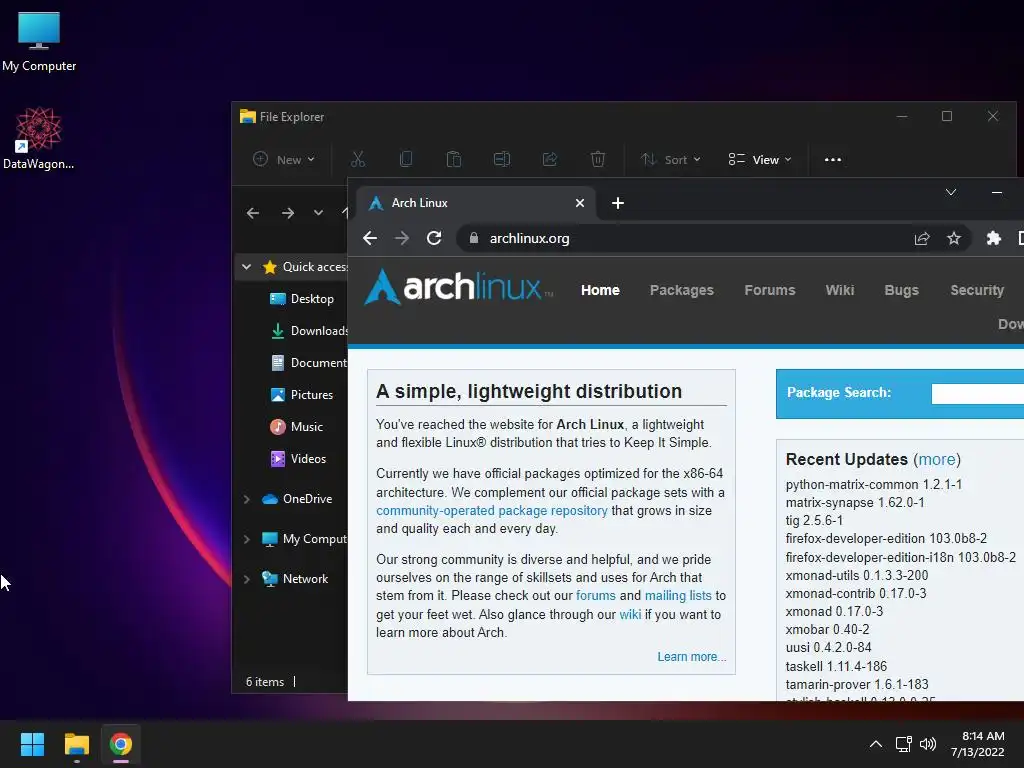Open the Security nav item
1024x768 pixels.
[977, 290]
